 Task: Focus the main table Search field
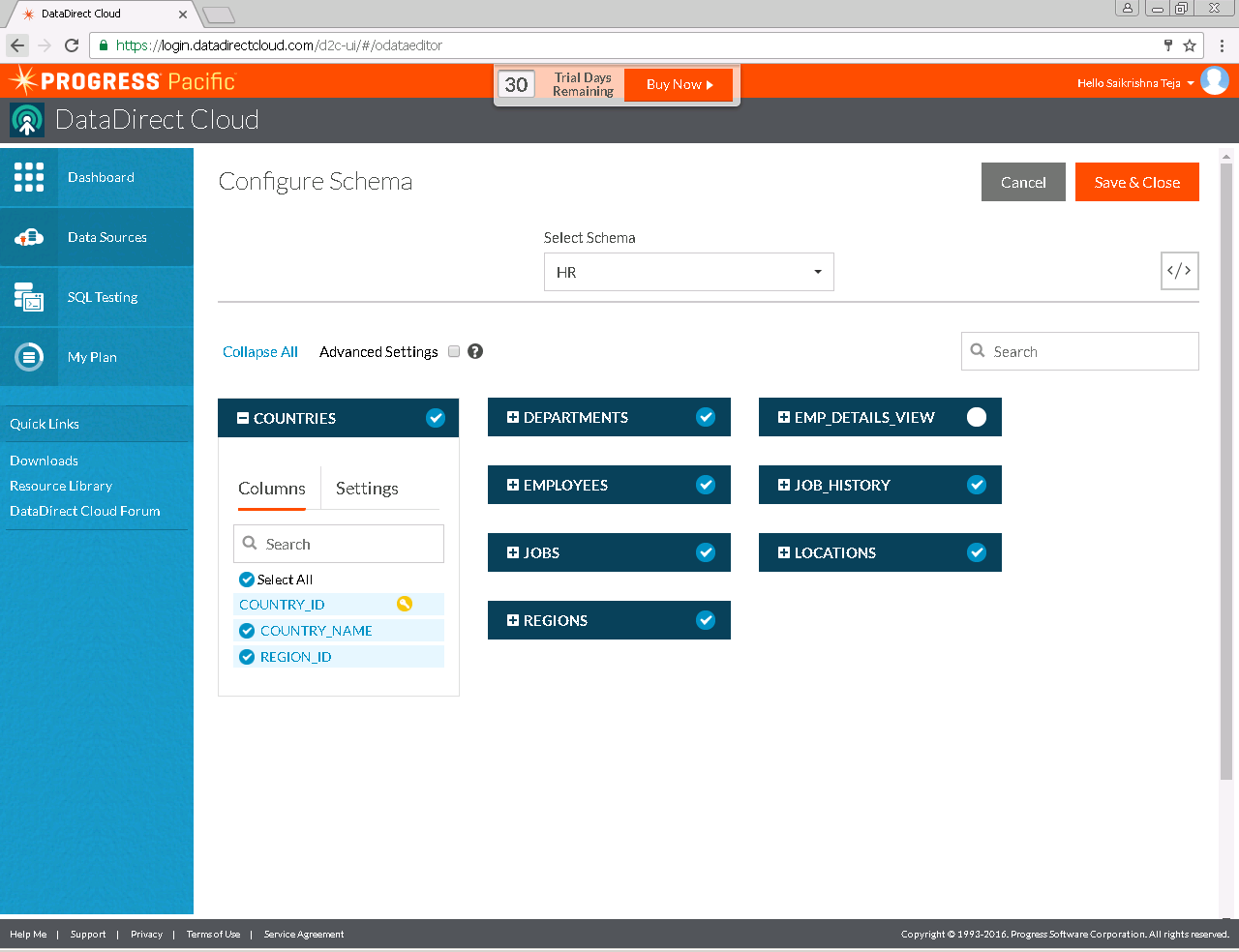(1080, 351)
